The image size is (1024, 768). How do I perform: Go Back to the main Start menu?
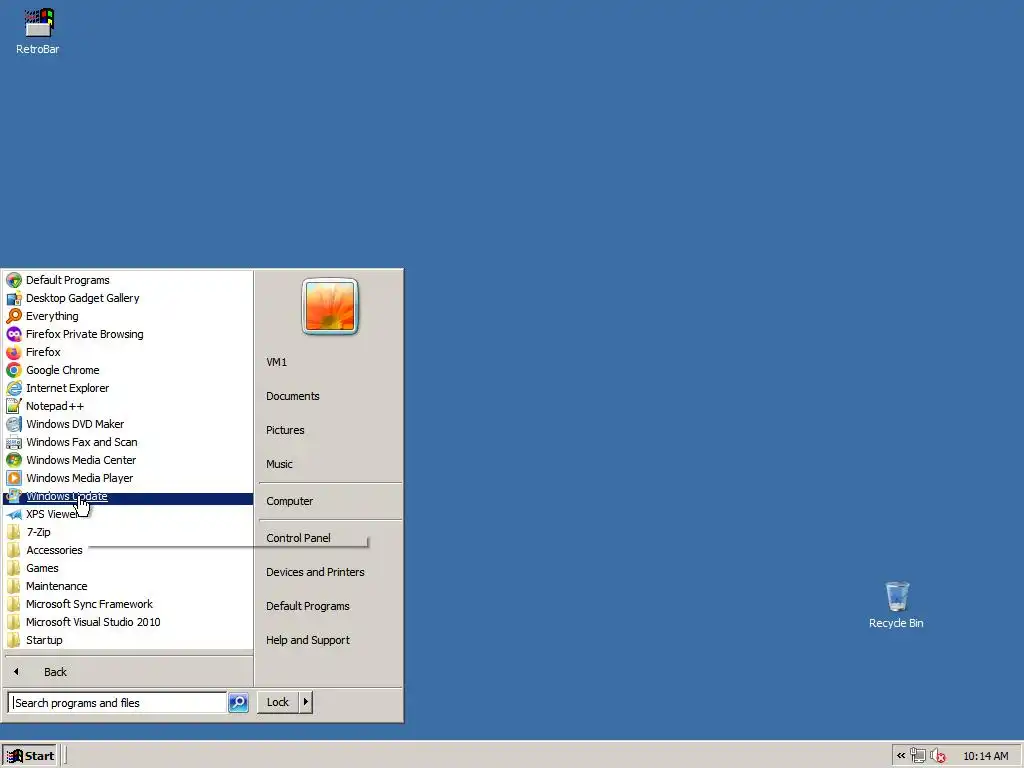[129, 672]
